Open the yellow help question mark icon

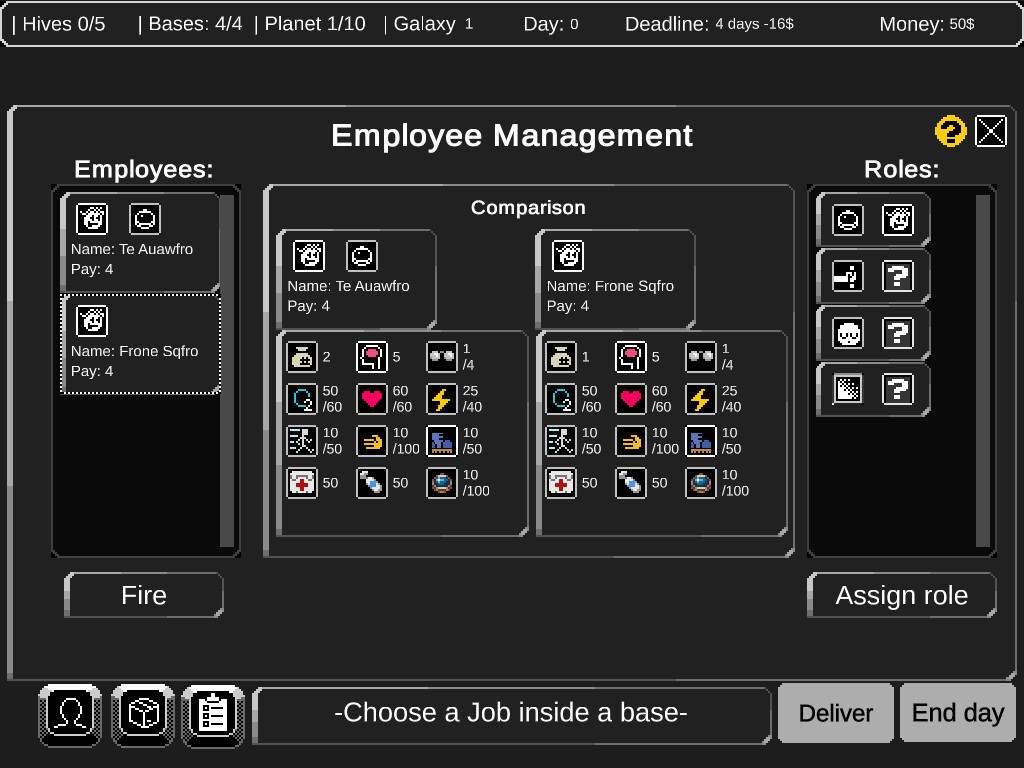pos(950,130)
